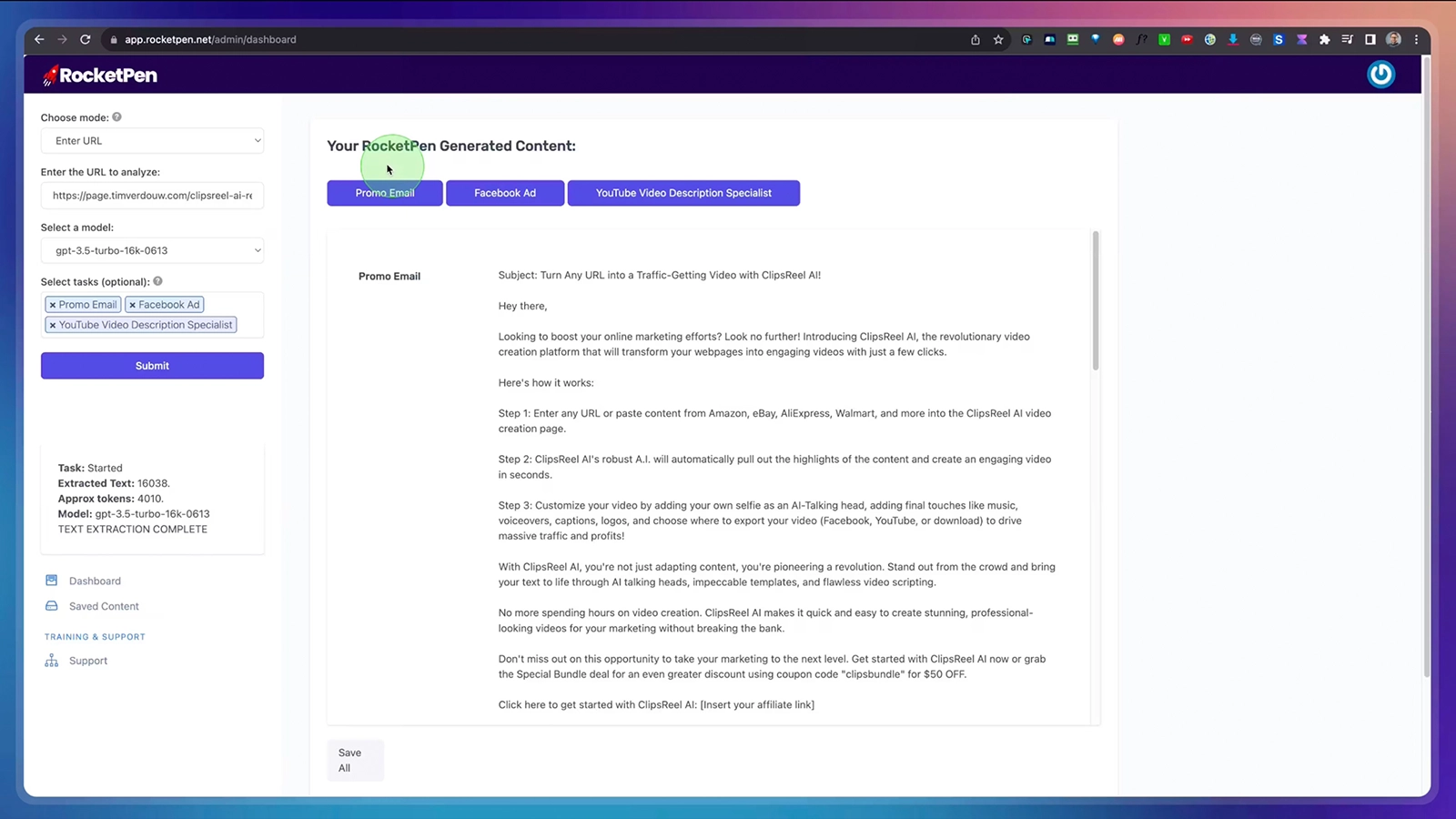
Task: Click the blue diamond extension icon
Action: click(x=1096, y=39)
